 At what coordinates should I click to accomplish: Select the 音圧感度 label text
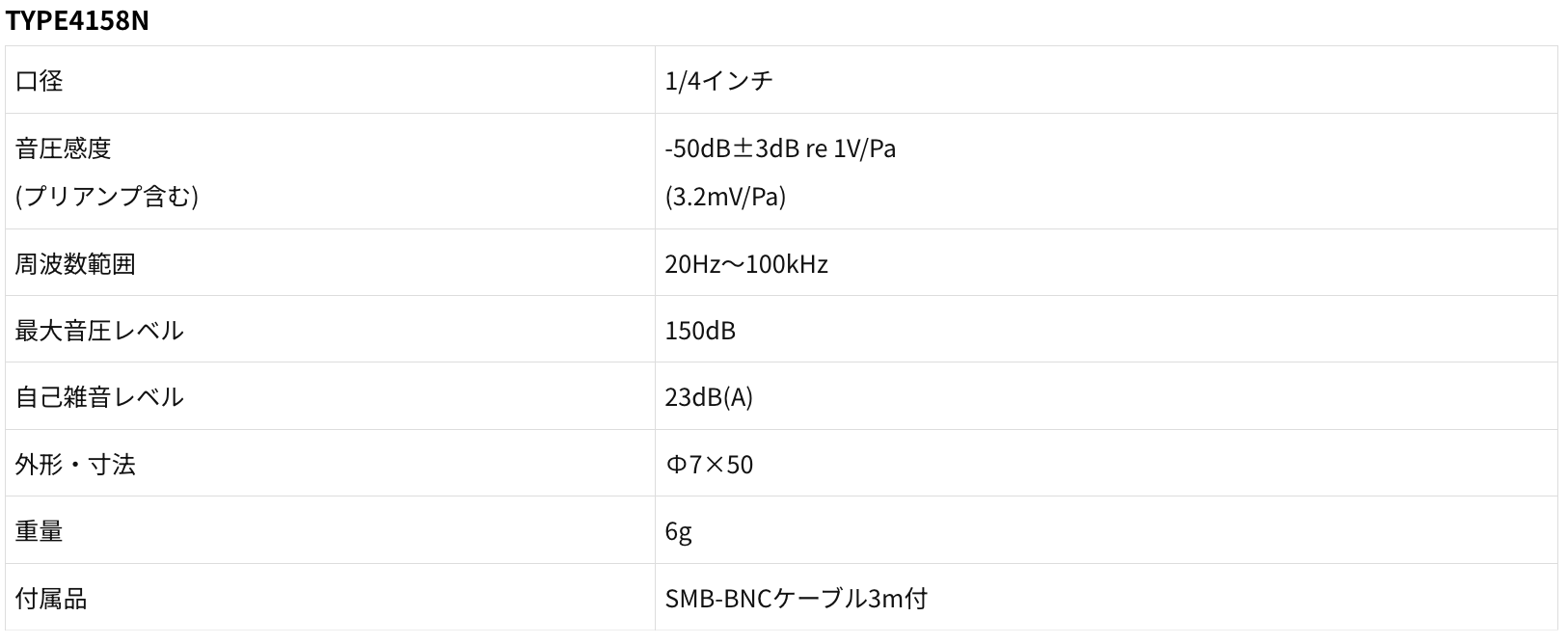[64, 148]
